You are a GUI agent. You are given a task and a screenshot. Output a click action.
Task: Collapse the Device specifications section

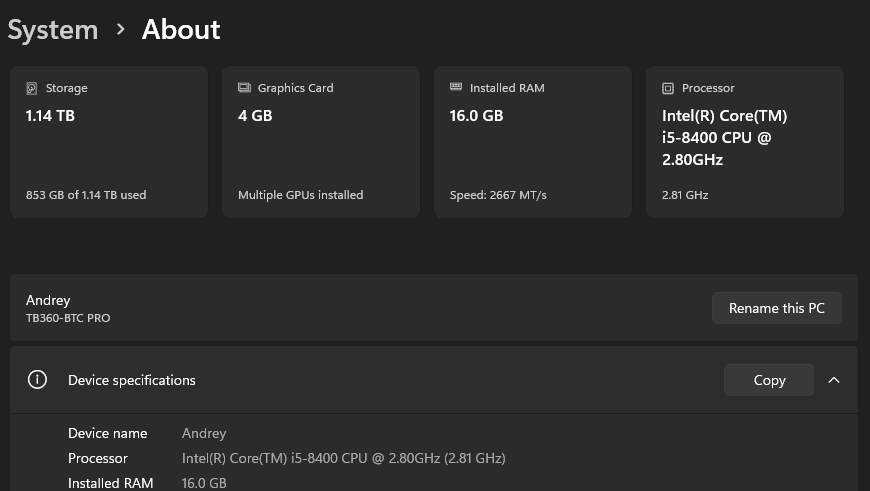[x=834, y=380]
